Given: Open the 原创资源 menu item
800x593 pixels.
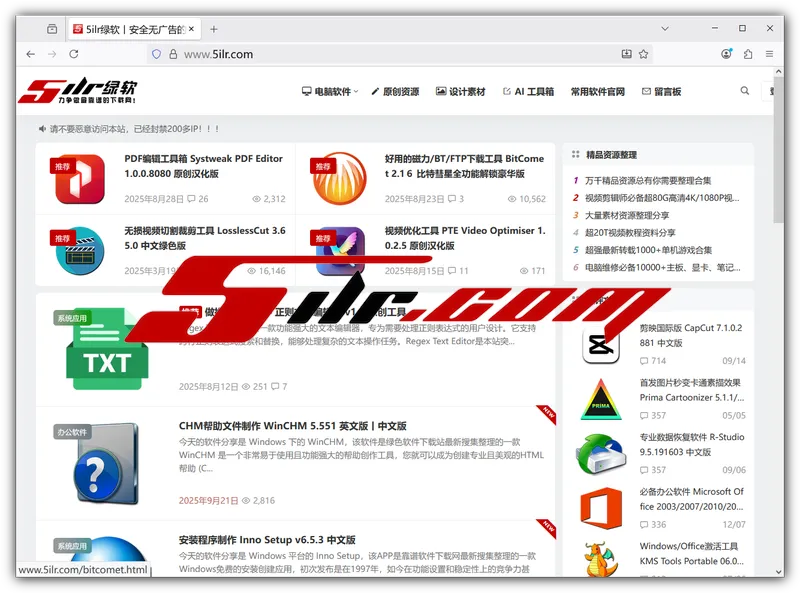Looking at the screenshot, I should pyautogui.click(x=395, y=91).
